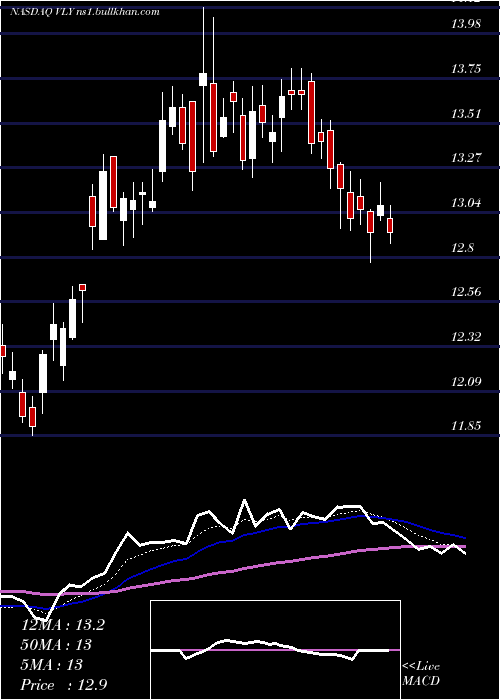Click the 13.27 price axis label

click(466, 158)
